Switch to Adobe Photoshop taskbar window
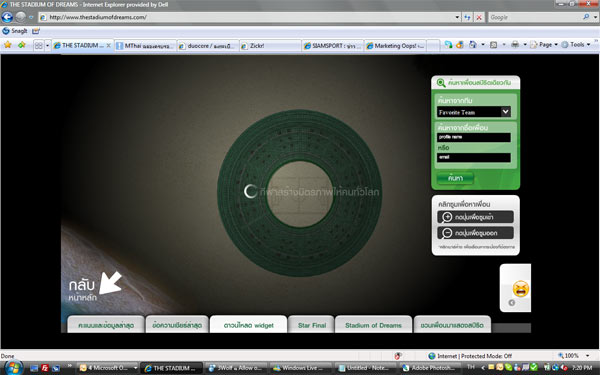The height and width of the screenshot is (375, 600). [430, 368]
